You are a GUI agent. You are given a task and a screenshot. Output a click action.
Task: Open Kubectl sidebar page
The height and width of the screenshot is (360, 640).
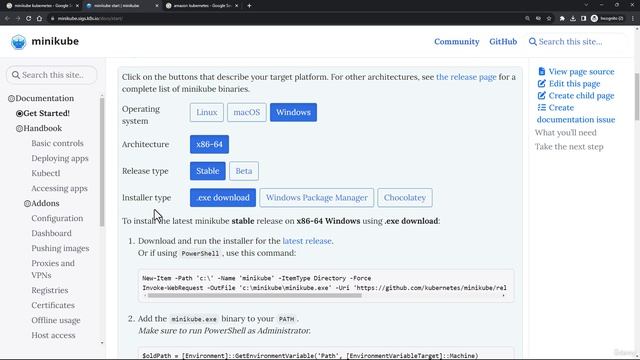point(46,173)
